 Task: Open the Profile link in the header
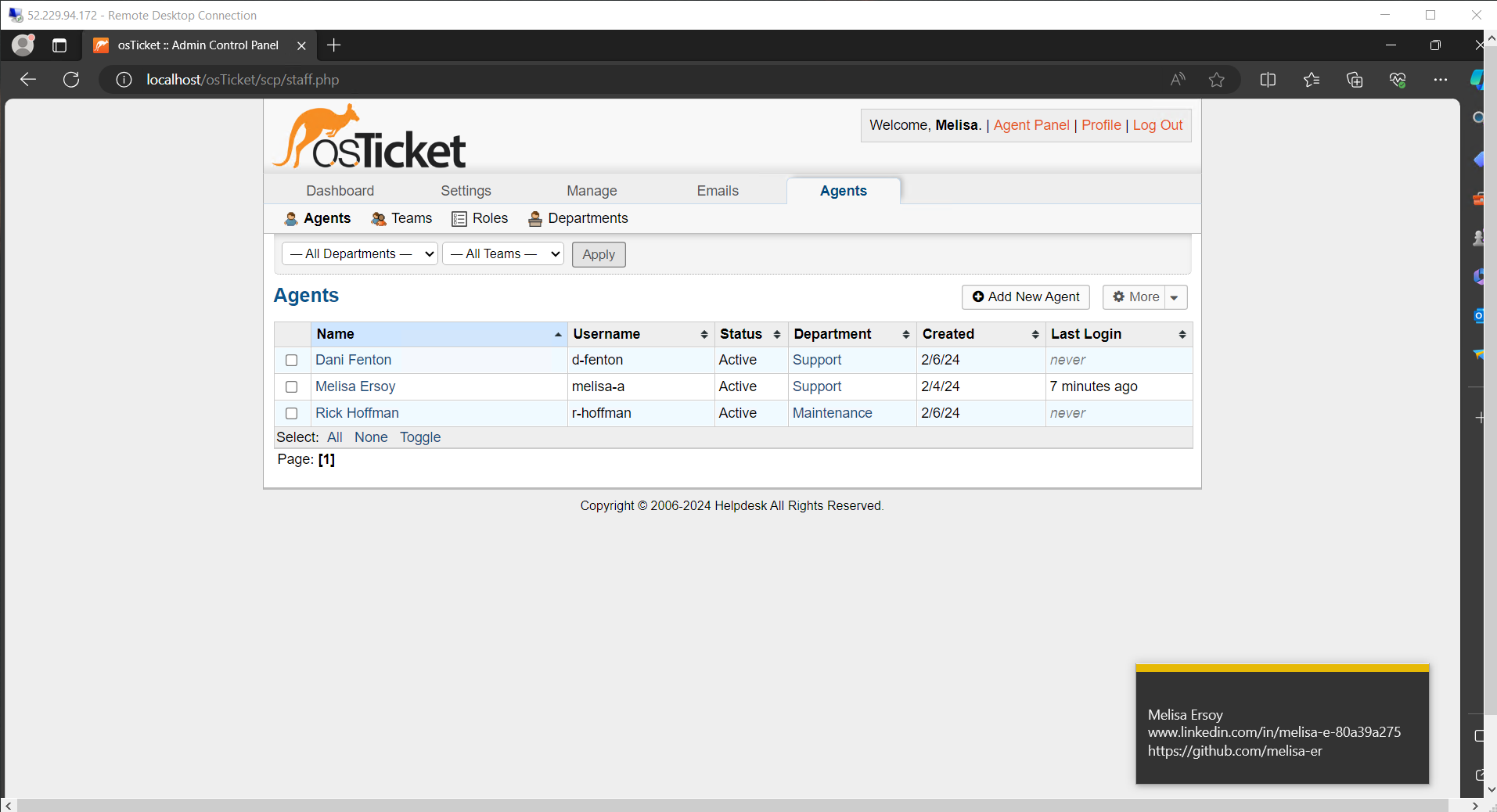[1101, 125]
